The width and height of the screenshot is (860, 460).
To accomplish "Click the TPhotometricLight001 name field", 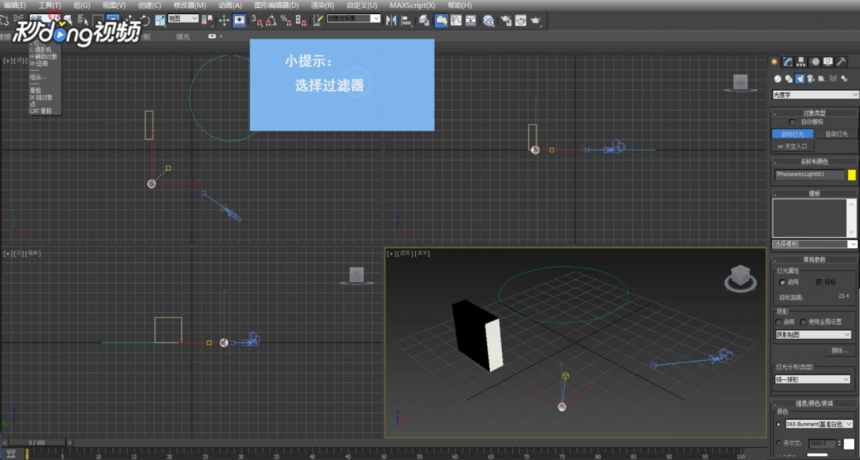I will tap(810, 175).
